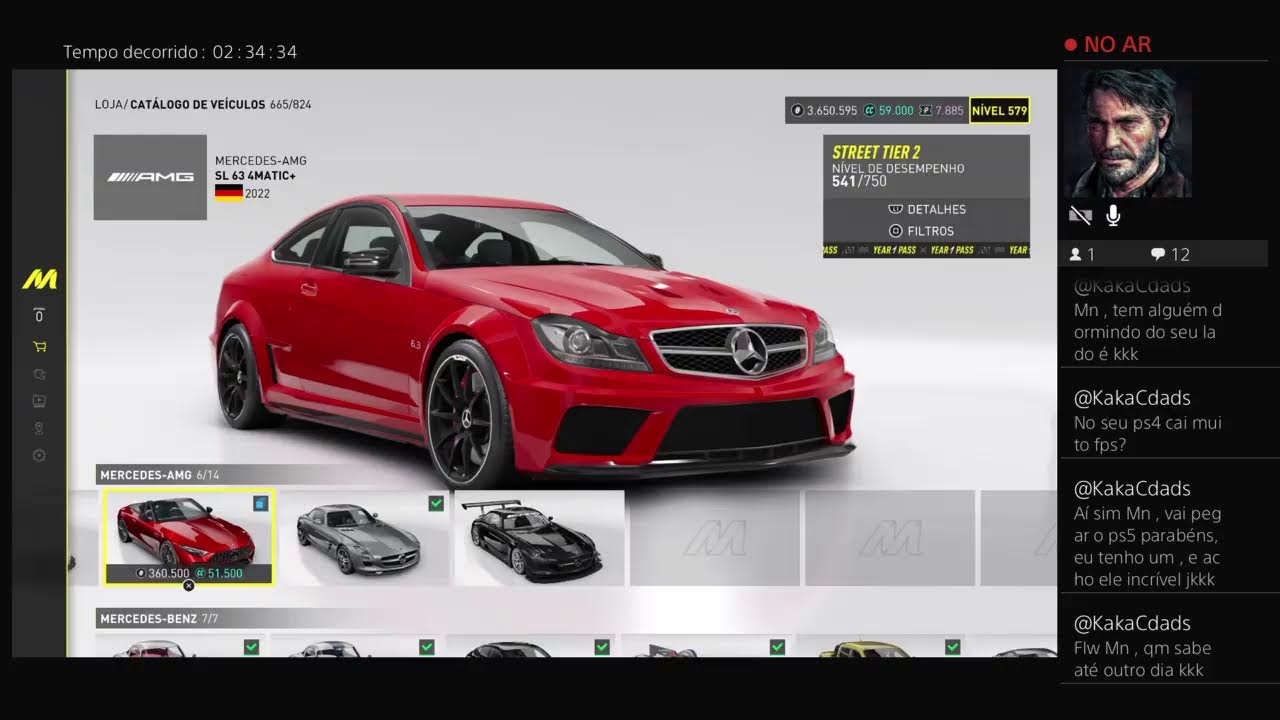Screen dimensions: 1280x720
Task: Click the 541/750 performance level value
Action: point(859,182)
